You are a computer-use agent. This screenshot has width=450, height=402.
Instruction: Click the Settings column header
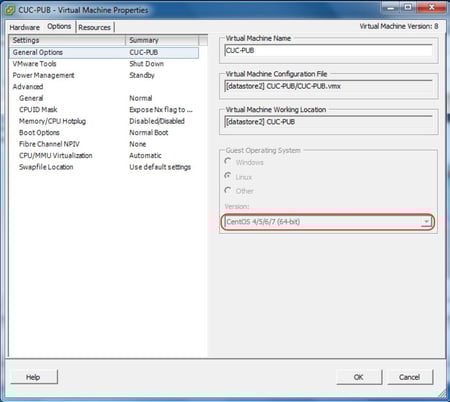point(67,40)
